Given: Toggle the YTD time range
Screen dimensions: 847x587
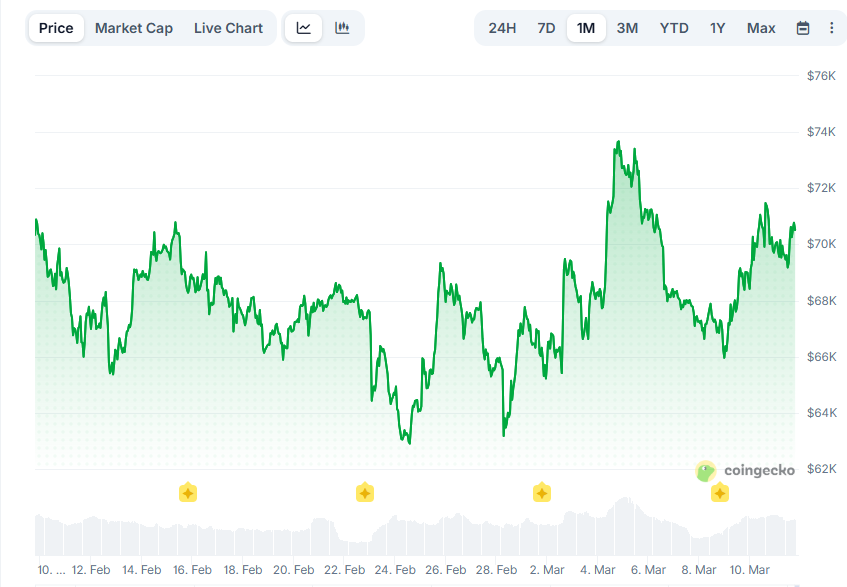Looking at the screenshot, I should [673, 28].
